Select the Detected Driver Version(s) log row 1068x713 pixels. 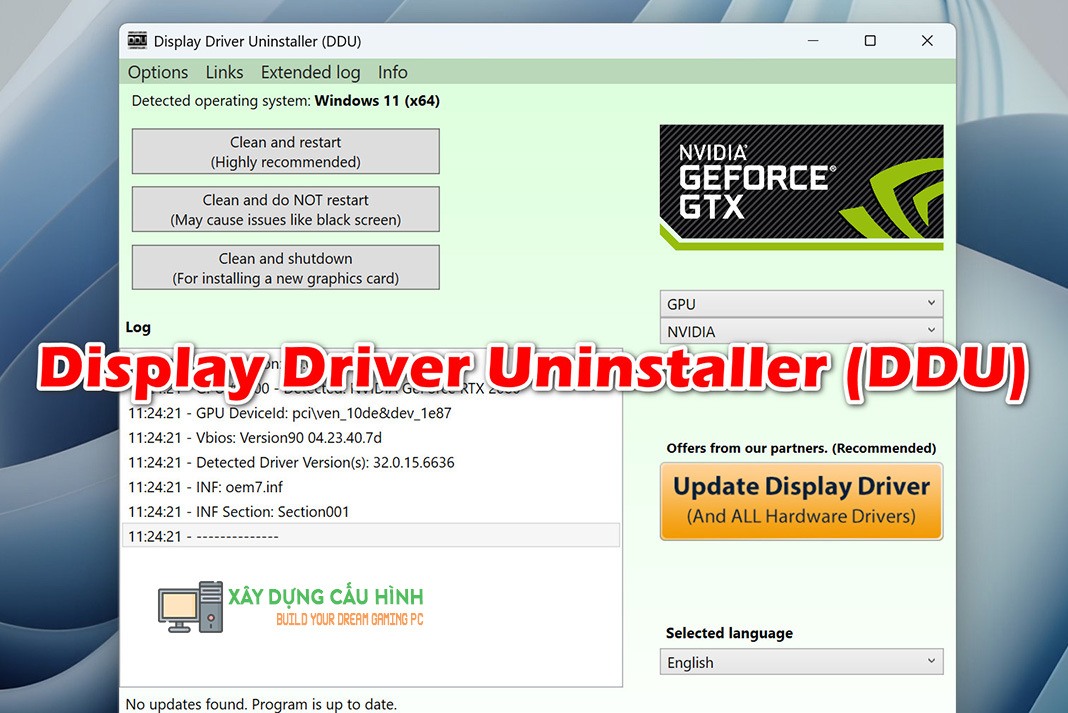coord(371,462)
